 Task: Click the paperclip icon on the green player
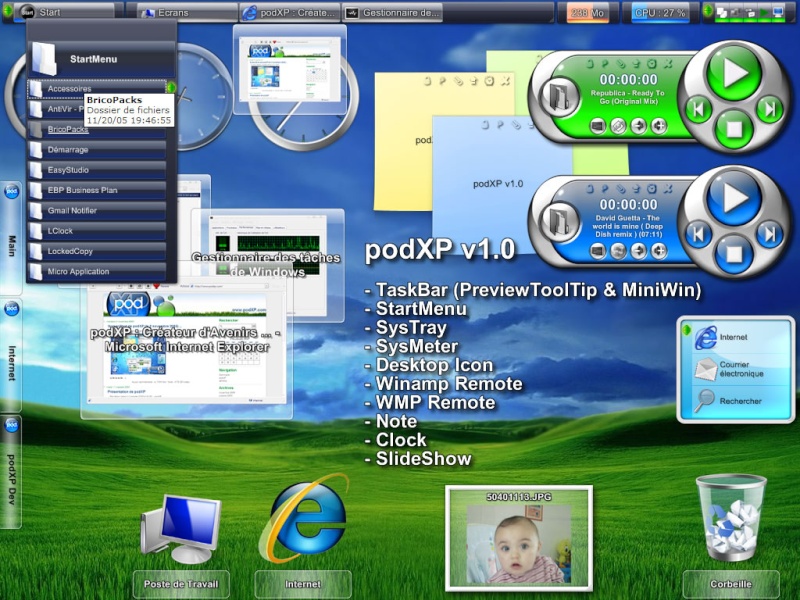(620, 64)
